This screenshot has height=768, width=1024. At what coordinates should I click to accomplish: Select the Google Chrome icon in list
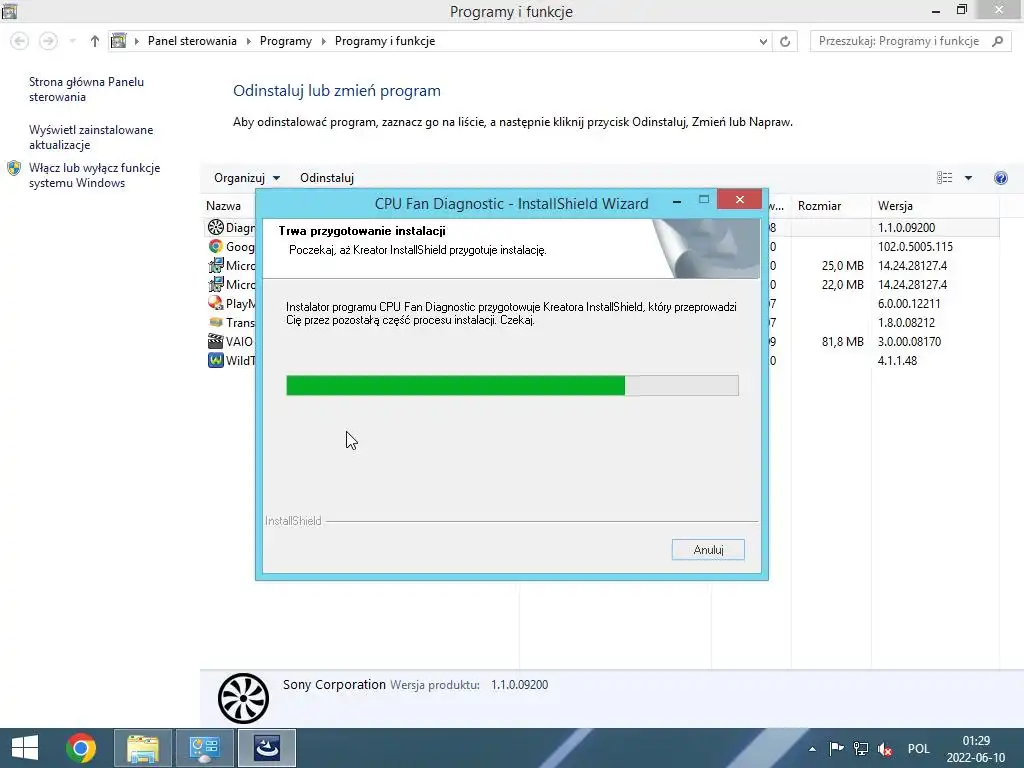coord(216,246)
